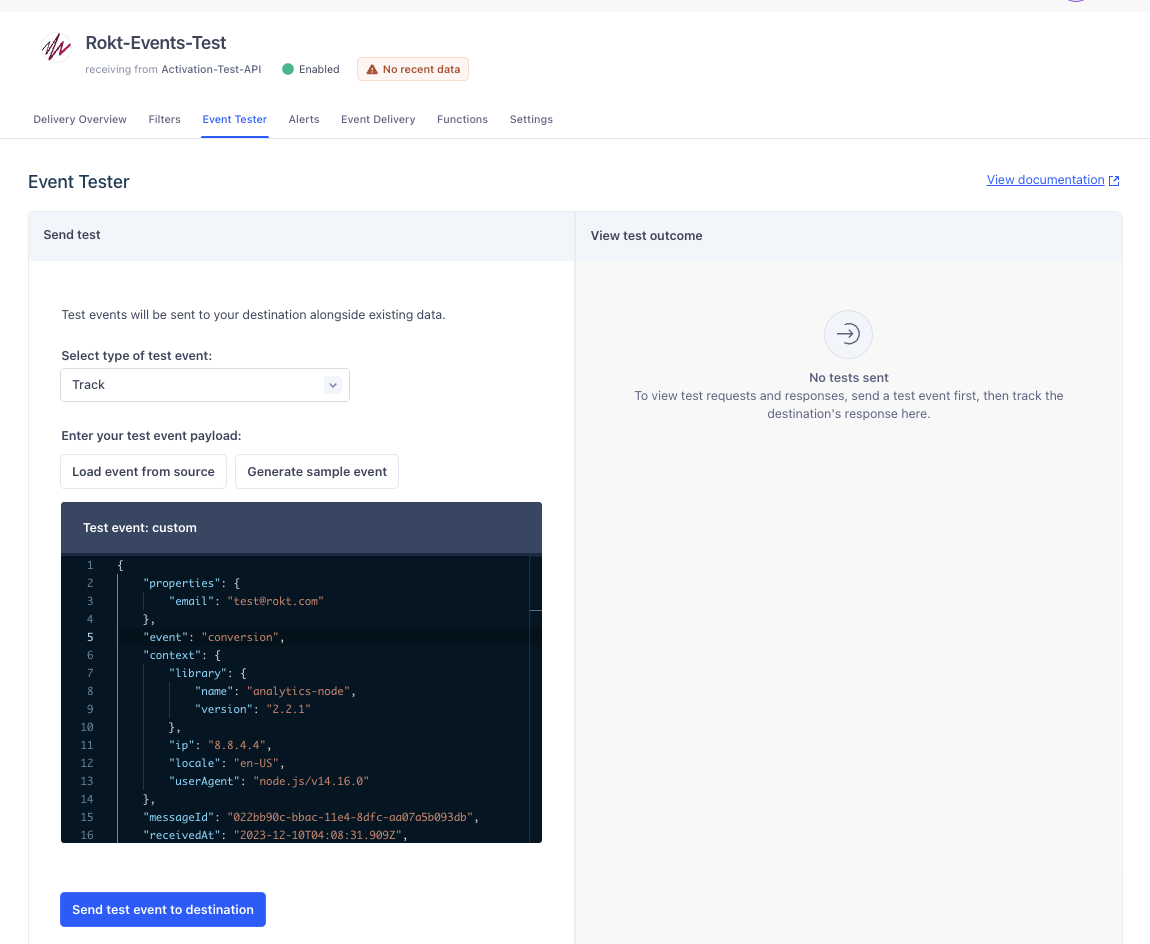Click Generate sample event button
The image size is (1150, 944).
point(317,472)
